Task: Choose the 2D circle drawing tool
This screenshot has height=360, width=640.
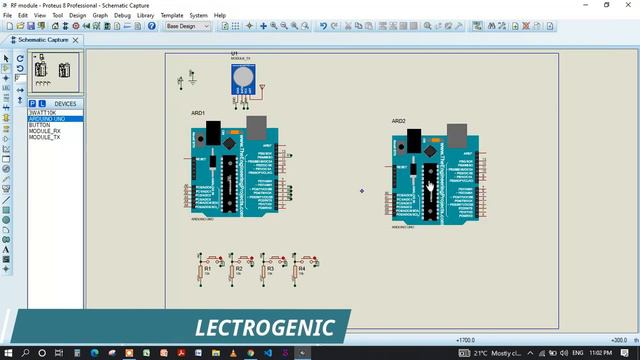Action: (6, 220)
